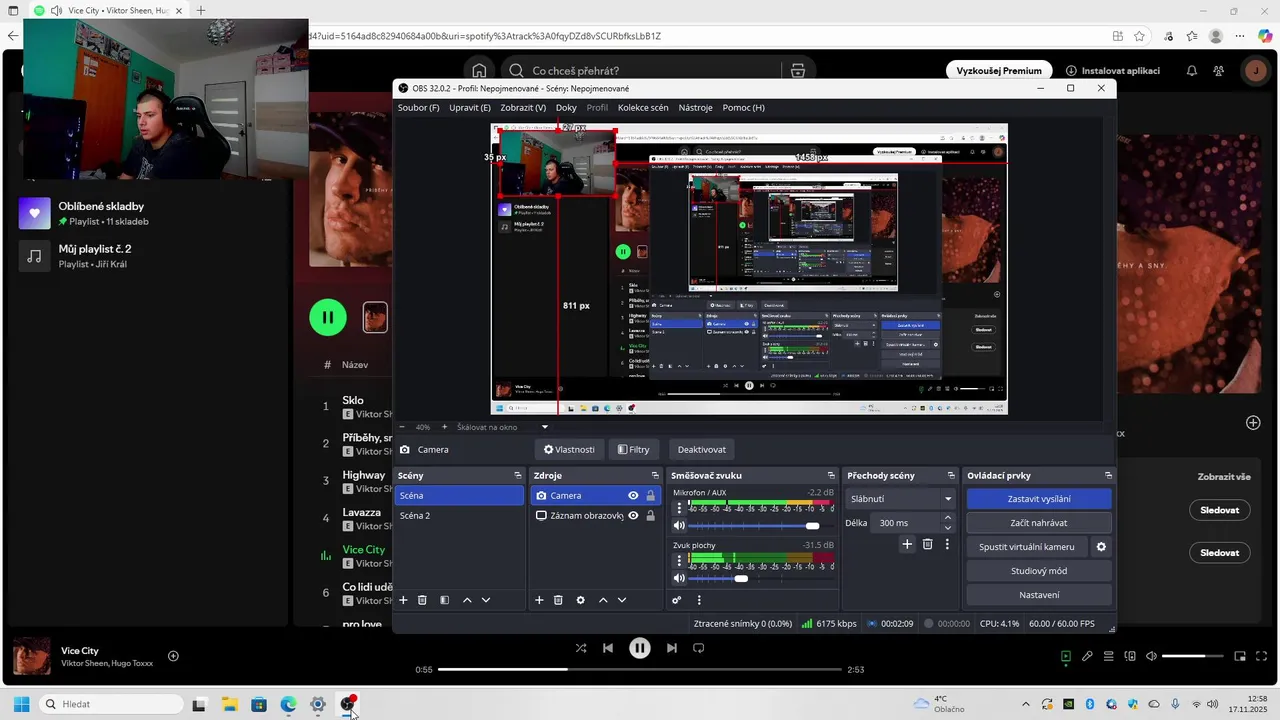This screenshot has height=720, width=1280.
Task: Open Mikrofon / AUX options three-dot menu
Action: (x=680, y=508)
